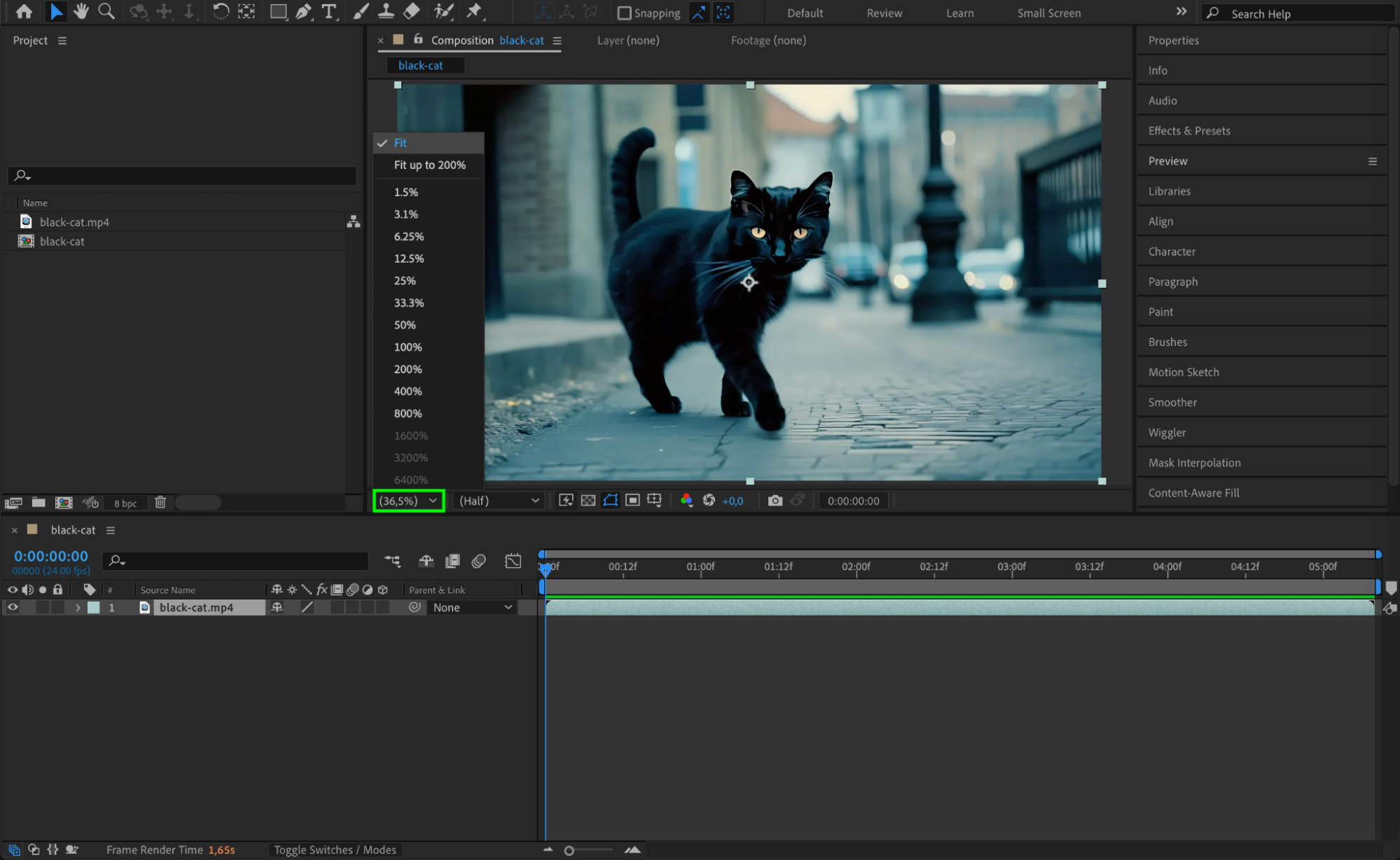
Task: Open the Half resolution dropdown
Action: (499, 501)
